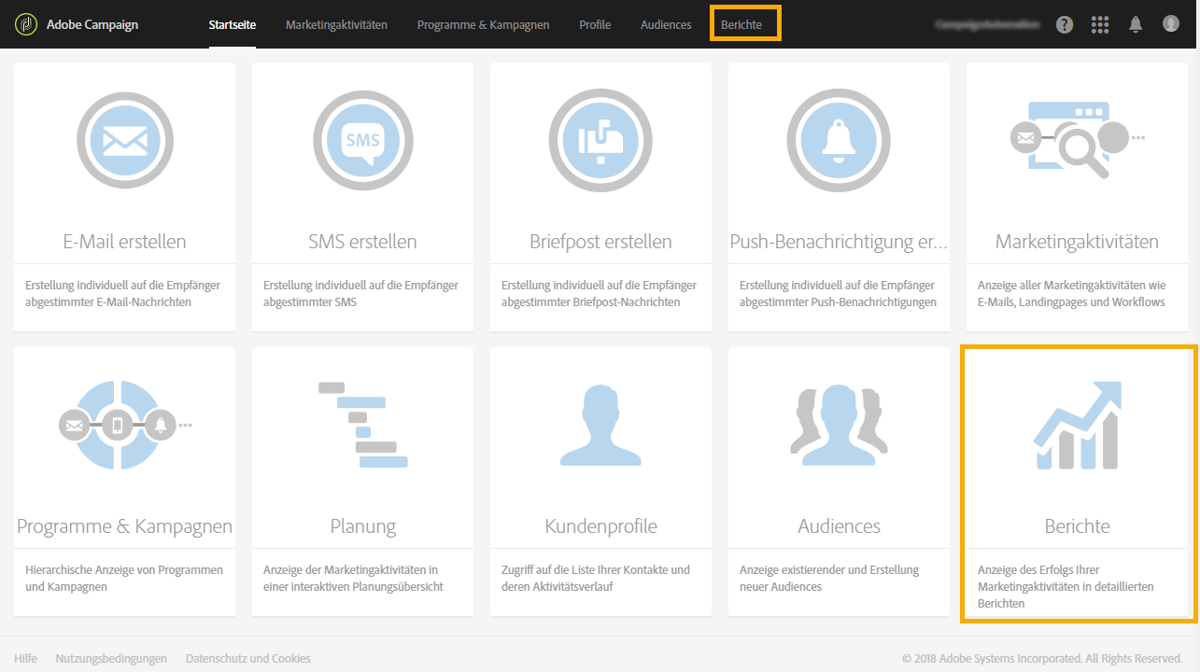Open the Briefpost erstellen mailbox icon
This screenshot has width=1200, height=672.
tap(600, 140)
